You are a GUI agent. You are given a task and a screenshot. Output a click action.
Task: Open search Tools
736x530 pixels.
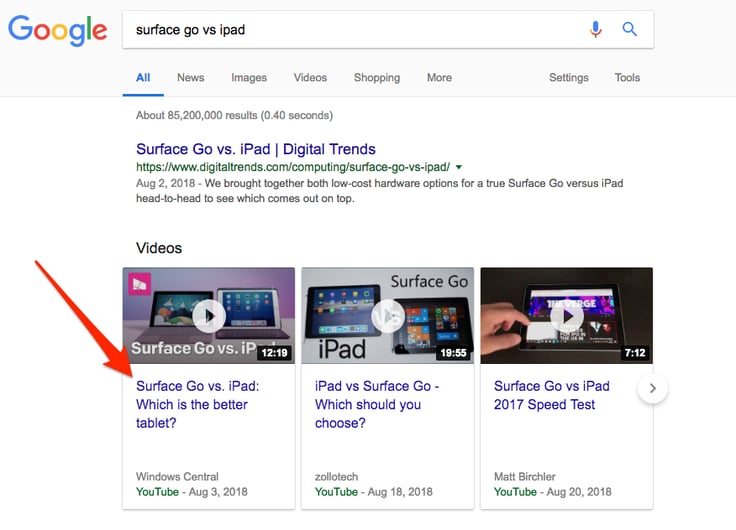tap(627, 77)
